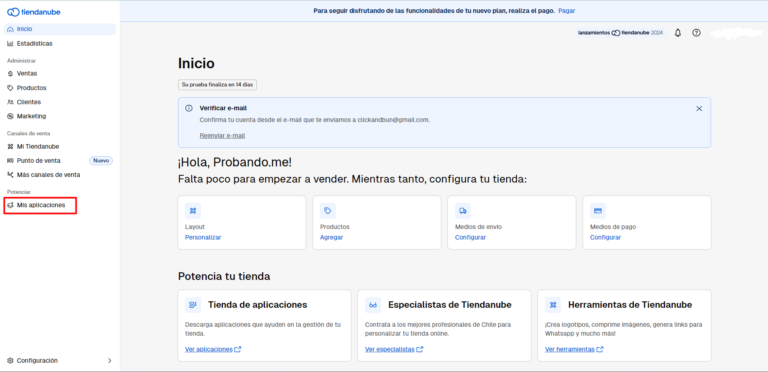Expand Configuración with the chevron arrow
Viewport: 768px width, 372px height.
click(x=109, y=361)
